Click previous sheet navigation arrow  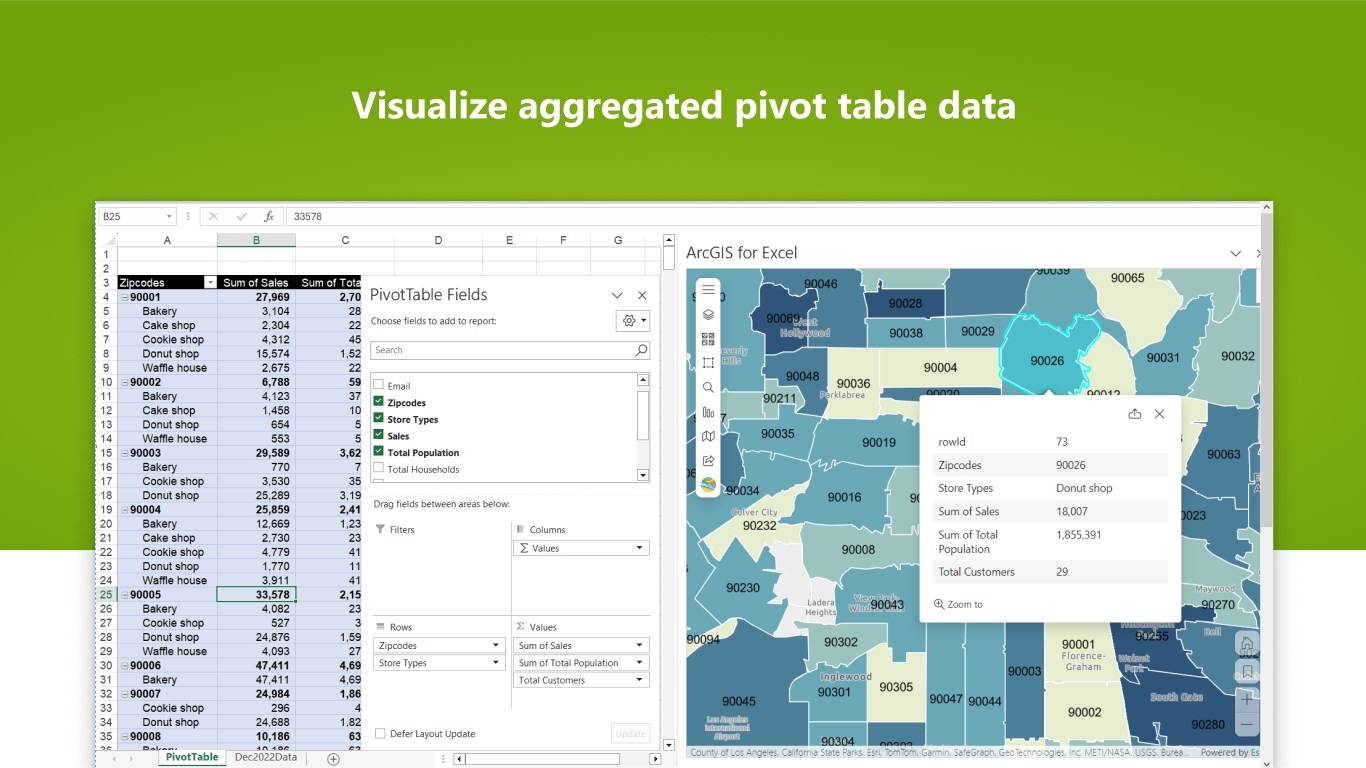[113, 758]
